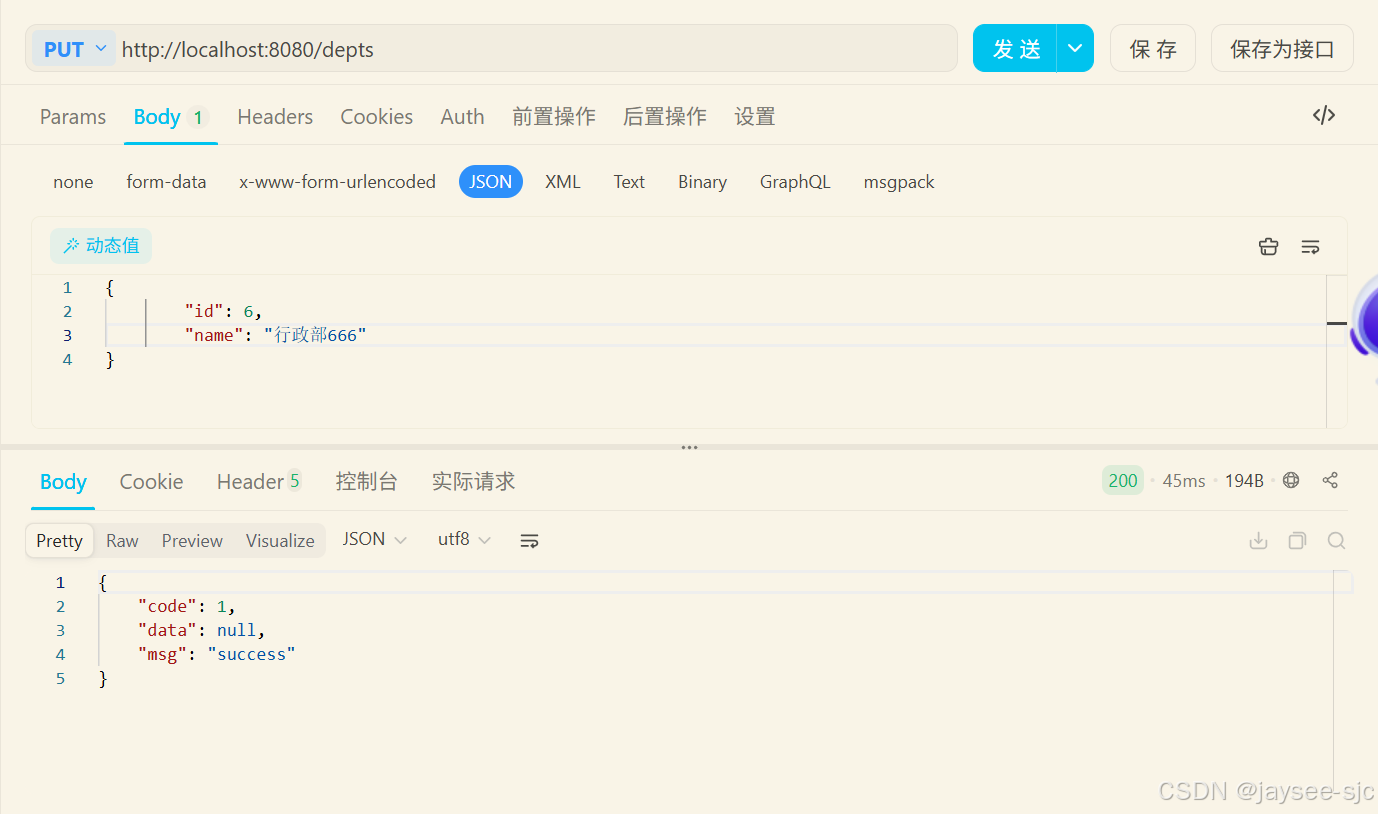Open the 控制台 response tab
The image size is (1378, 814).
pos(367,482)
